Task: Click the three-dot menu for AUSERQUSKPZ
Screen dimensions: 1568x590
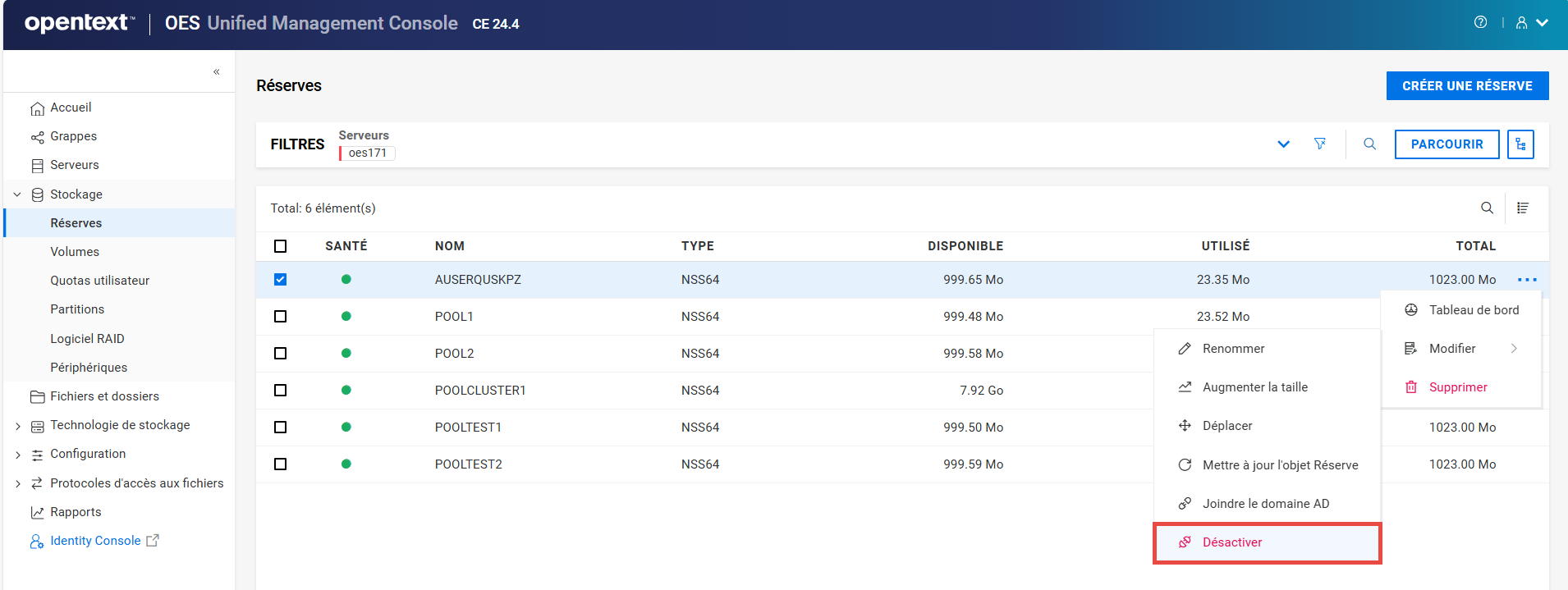Action: point(1527,280)
